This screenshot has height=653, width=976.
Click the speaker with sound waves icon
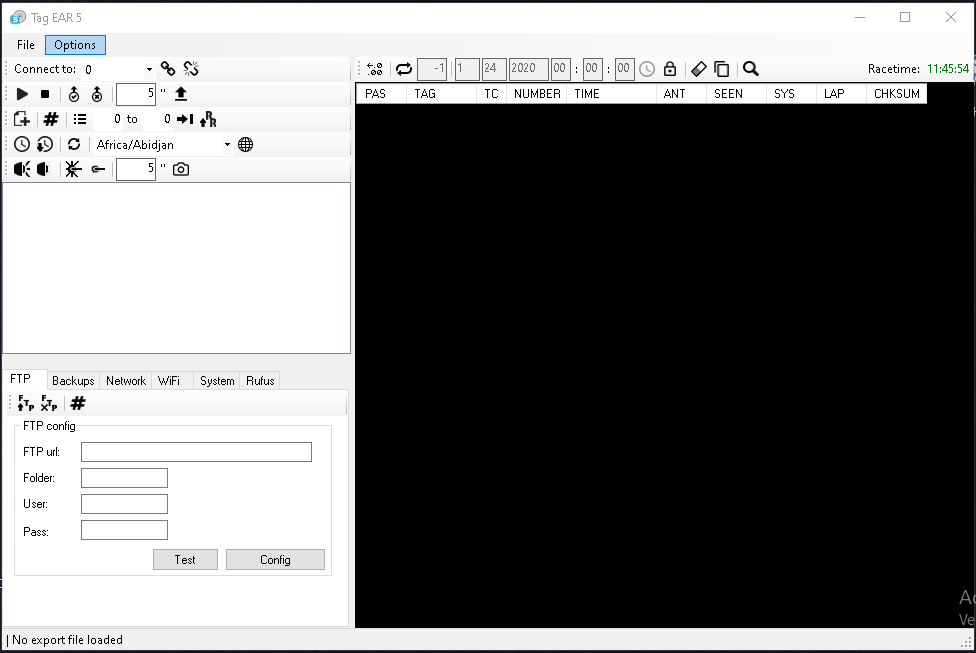pos(22,169)
